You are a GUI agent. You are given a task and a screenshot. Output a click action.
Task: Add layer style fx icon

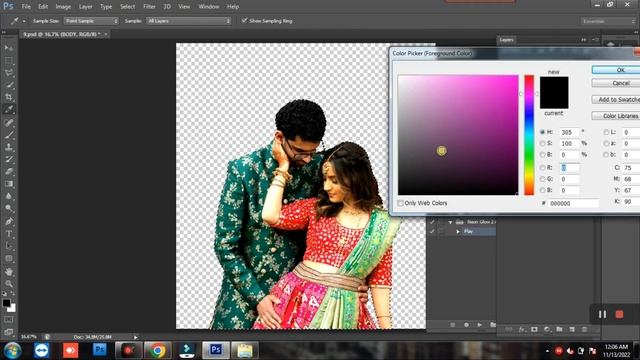(x=522, y=329)
